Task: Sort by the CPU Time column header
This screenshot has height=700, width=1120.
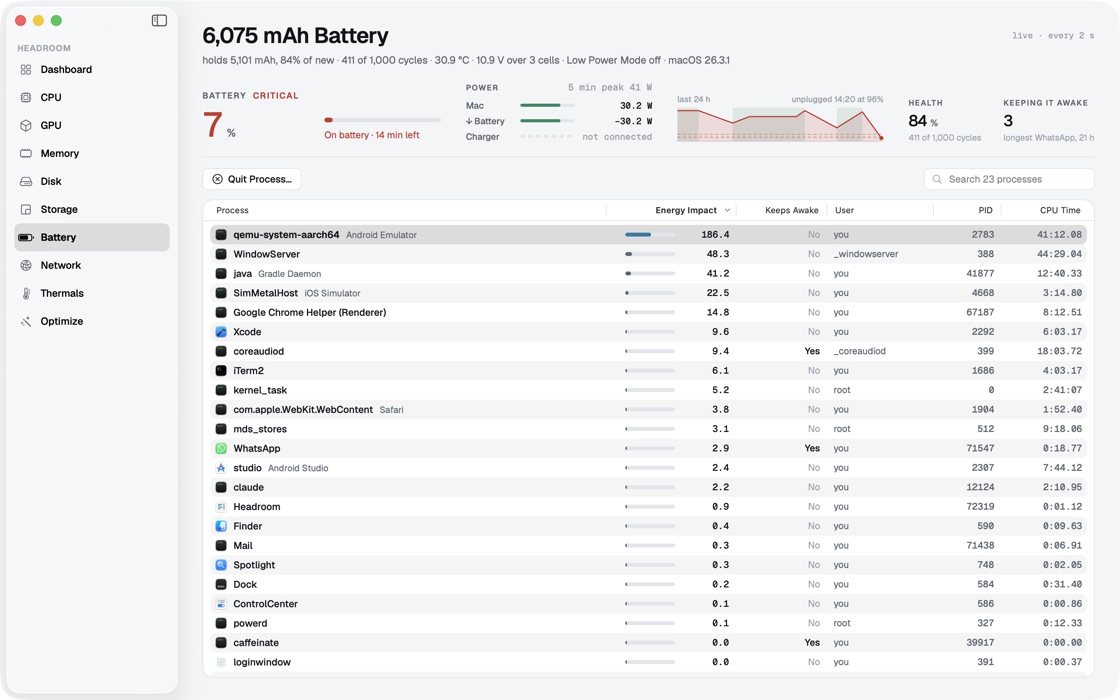Action: pos(1060,210)
